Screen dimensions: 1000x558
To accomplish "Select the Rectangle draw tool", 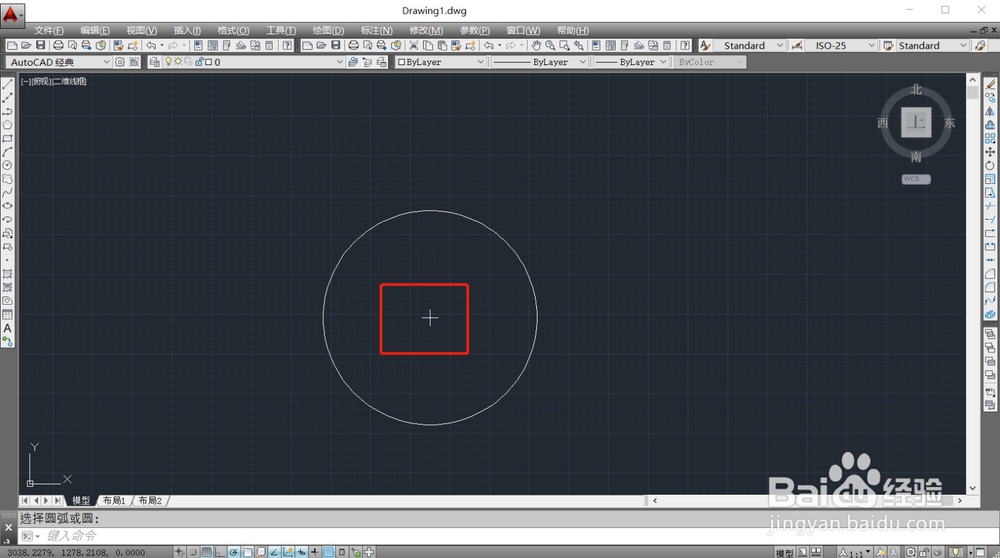I will tap(8, 138).
